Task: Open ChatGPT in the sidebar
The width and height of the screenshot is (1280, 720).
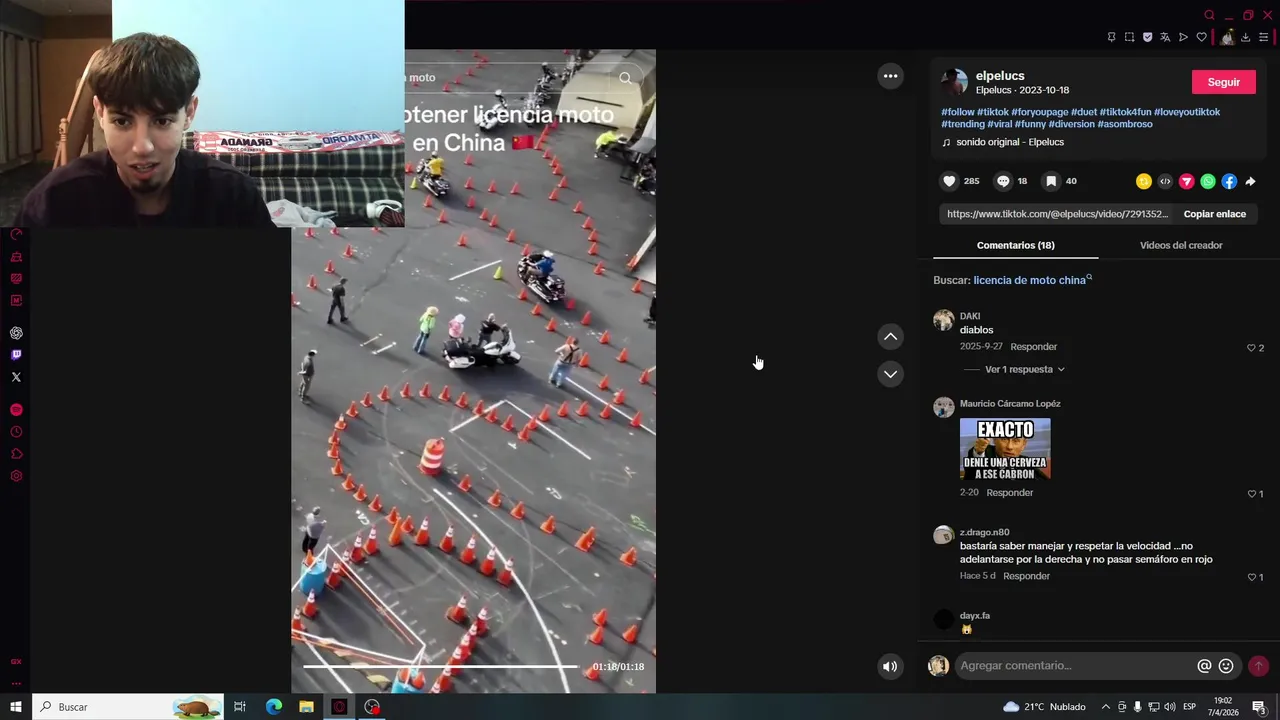Action: click(x=16, y=333)
